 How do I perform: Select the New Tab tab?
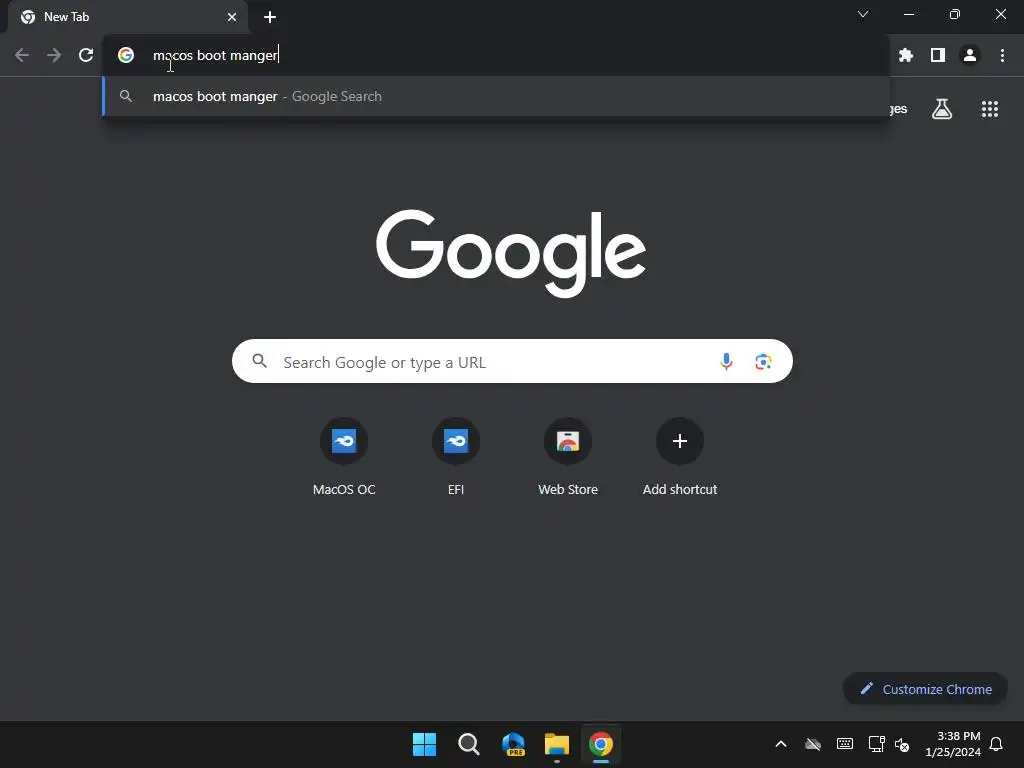click(127, 17)
